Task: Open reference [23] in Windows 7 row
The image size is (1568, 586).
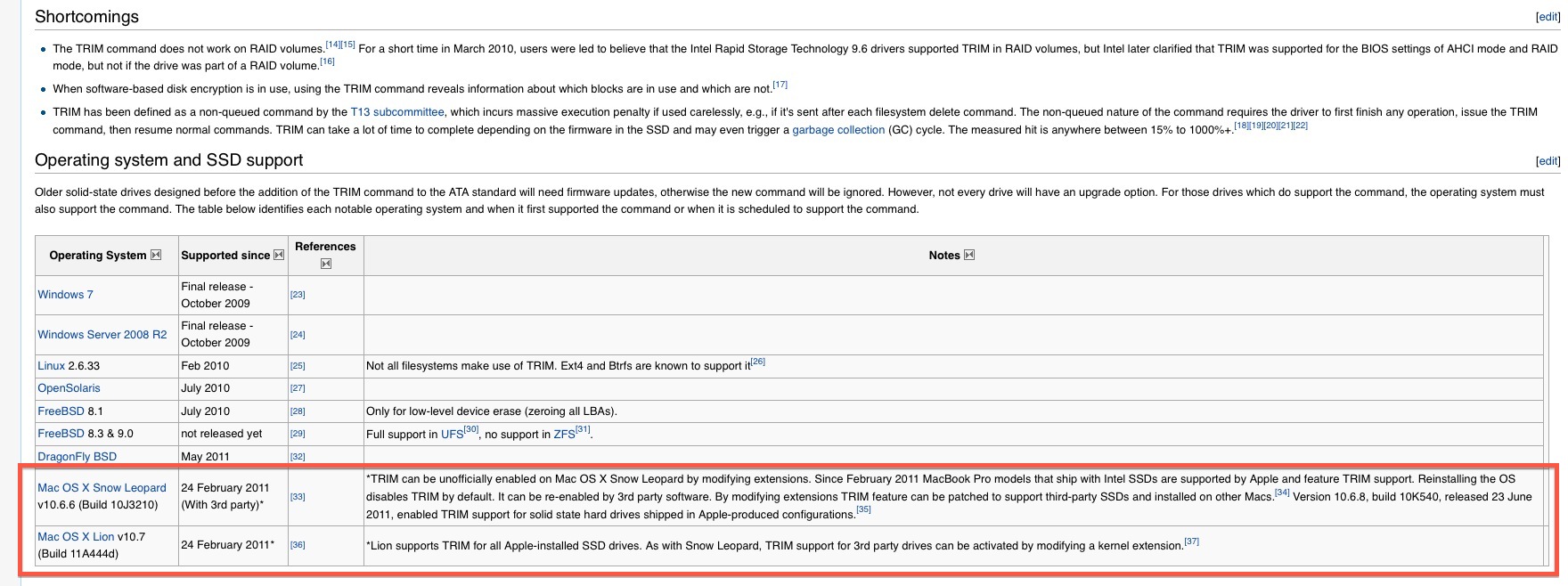Action: click(x=298, y=295)
